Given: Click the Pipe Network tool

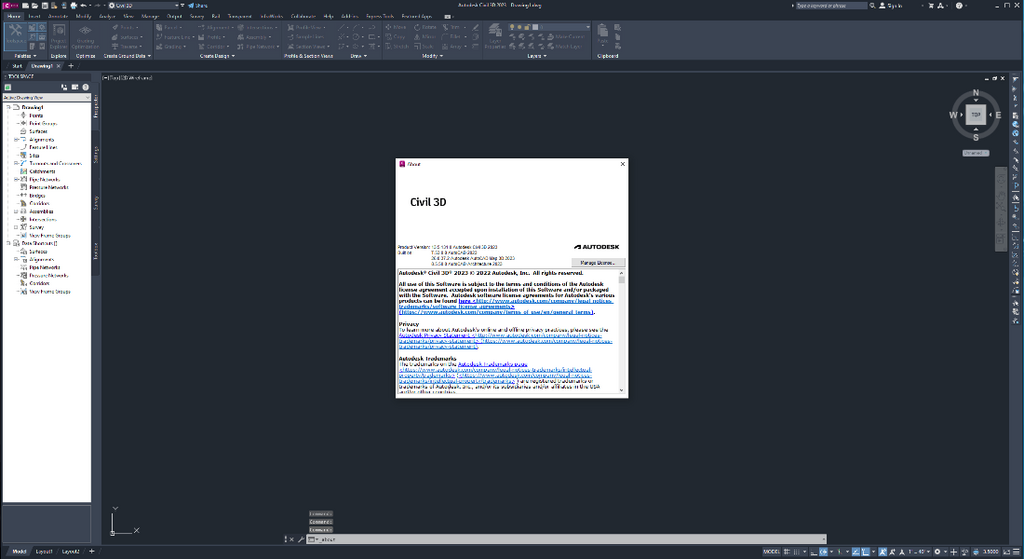Looking at the screenshot, I should tap(258, 46).
